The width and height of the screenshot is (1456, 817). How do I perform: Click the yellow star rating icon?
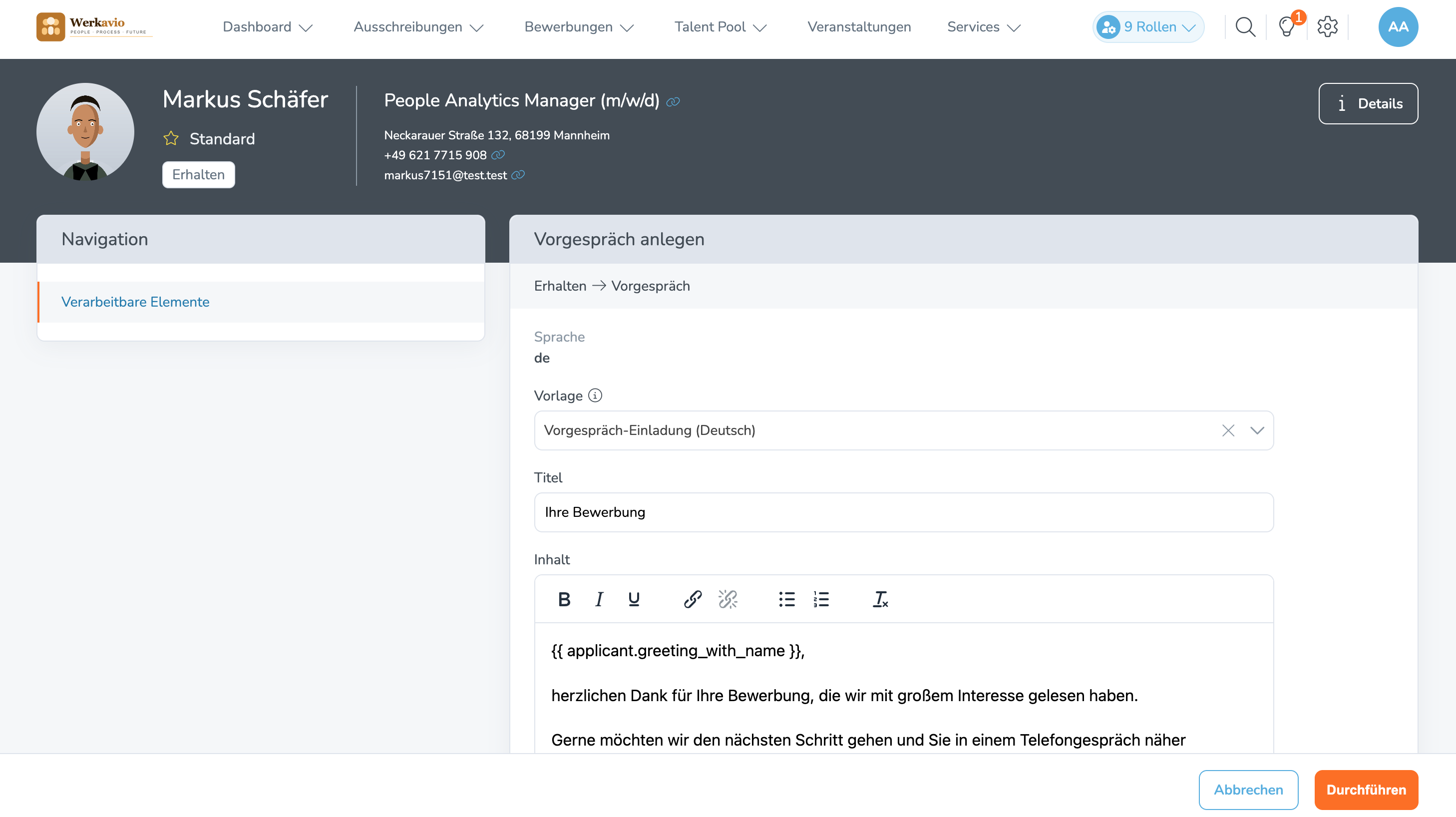point(171,138)
